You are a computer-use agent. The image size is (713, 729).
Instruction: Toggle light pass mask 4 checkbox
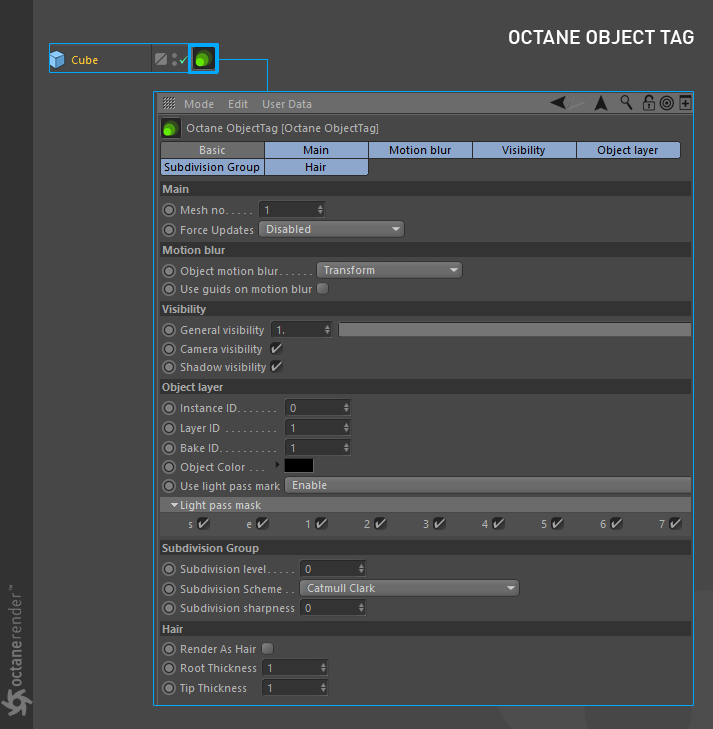498,524
